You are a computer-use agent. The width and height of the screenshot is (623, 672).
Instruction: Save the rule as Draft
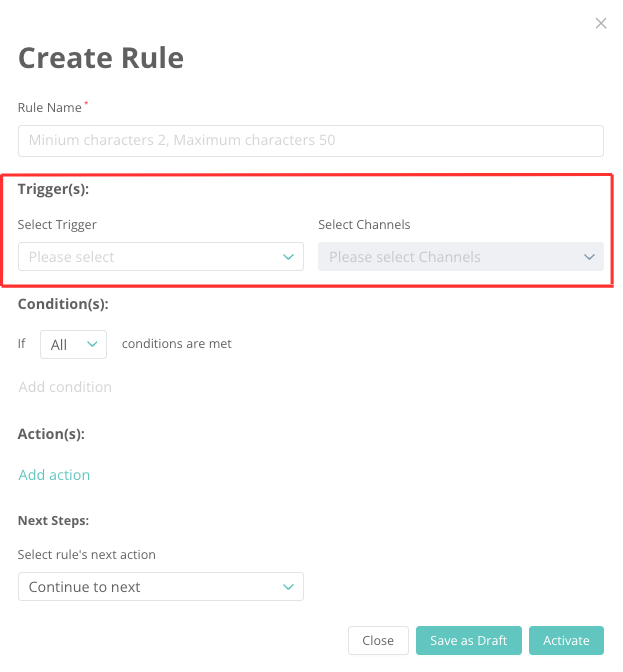pyautogui.click(x=468, y=641)
